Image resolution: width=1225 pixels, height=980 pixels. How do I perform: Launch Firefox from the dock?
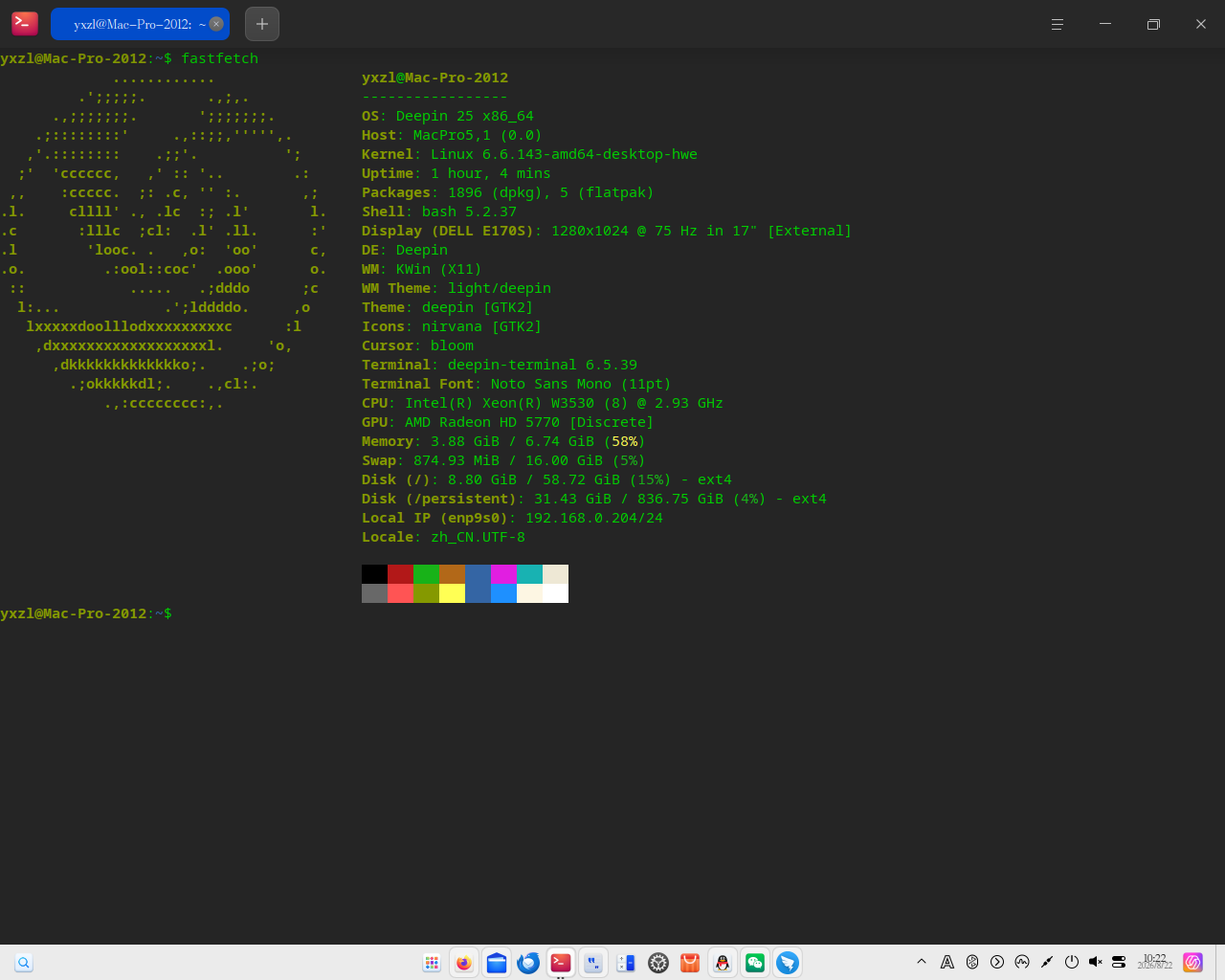464,963
